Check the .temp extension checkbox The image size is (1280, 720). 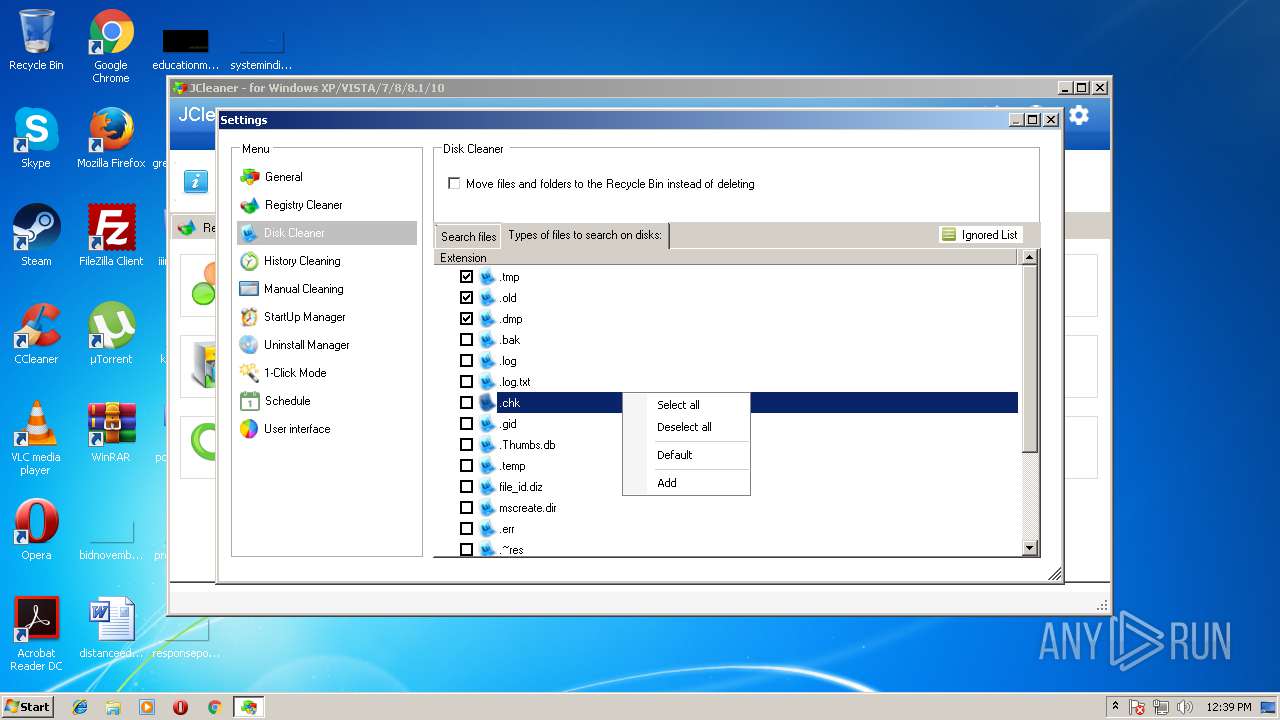466,466
